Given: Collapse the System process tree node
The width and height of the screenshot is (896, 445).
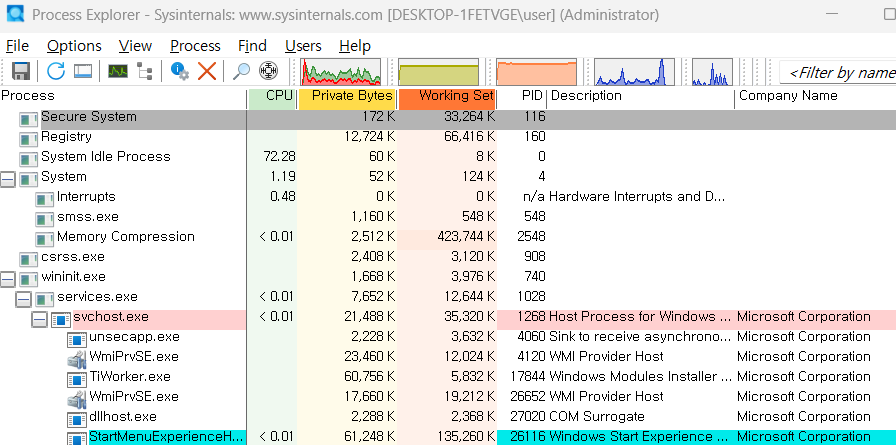Looking at the screenshot, I should click(x=8, y=179).
